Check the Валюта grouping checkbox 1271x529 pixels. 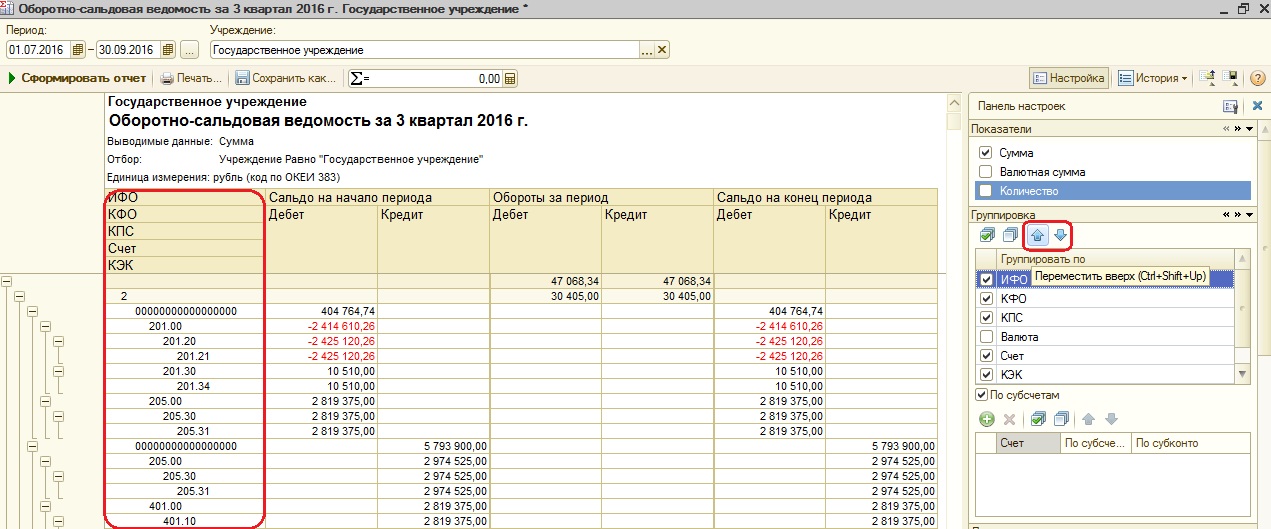pos(987,337)
